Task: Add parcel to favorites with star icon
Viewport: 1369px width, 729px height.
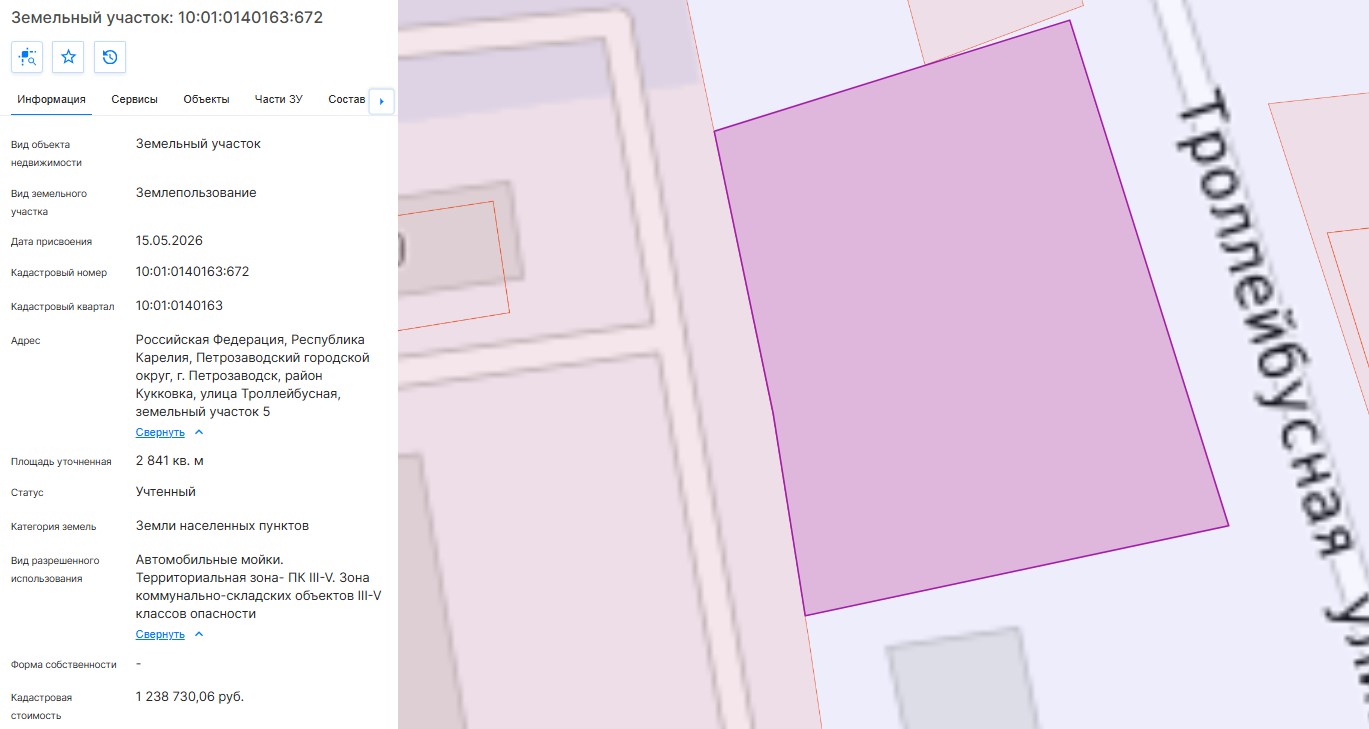Action: (x=69, y=57)
